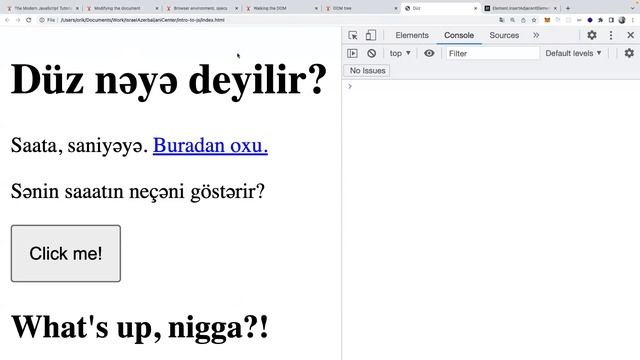Open the Extensions puzzle menu
The image size is (640, 360).
600,20
